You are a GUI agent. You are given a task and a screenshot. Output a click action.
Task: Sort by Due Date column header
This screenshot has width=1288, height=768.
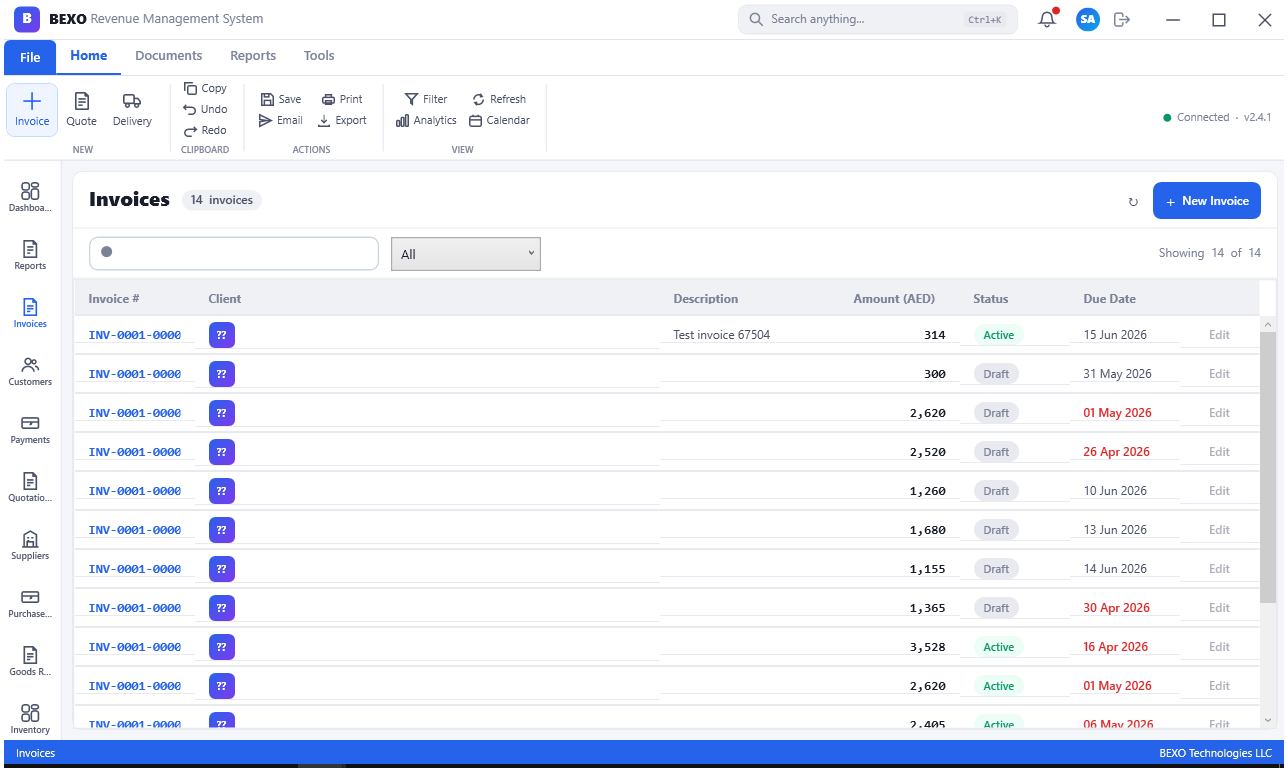pyautogui.click(x=1110, y=299)
